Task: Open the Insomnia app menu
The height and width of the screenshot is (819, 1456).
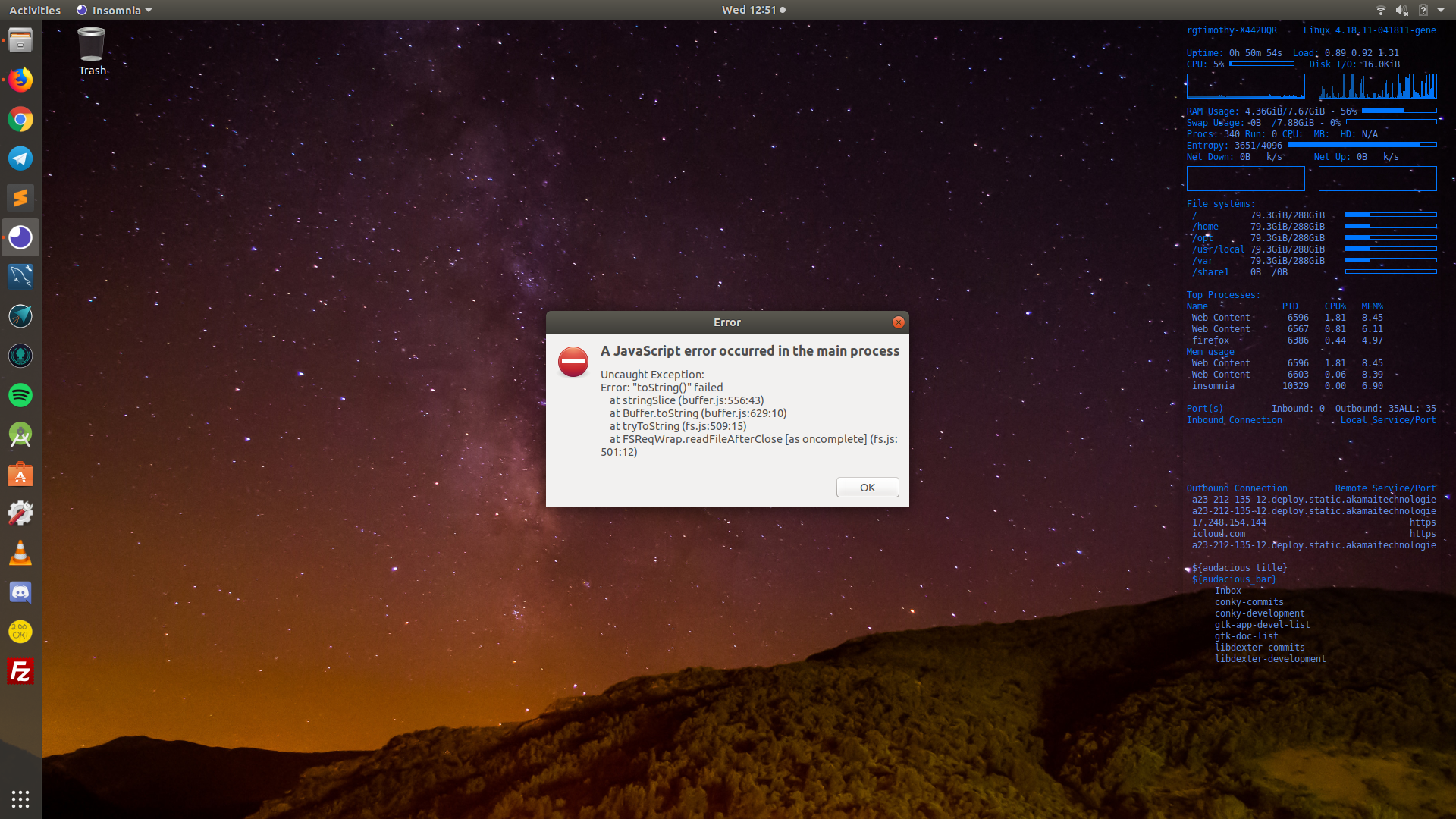Action: pos(115,10)
